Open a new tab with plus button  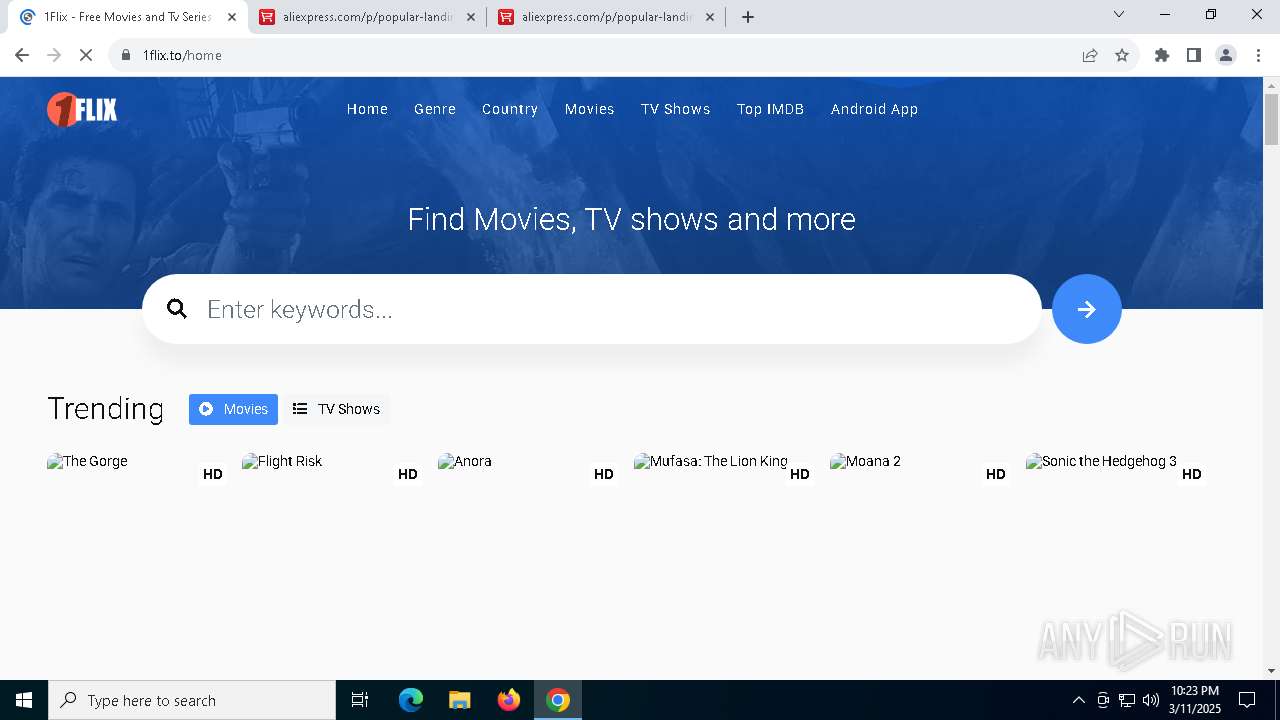pos(748,17)
